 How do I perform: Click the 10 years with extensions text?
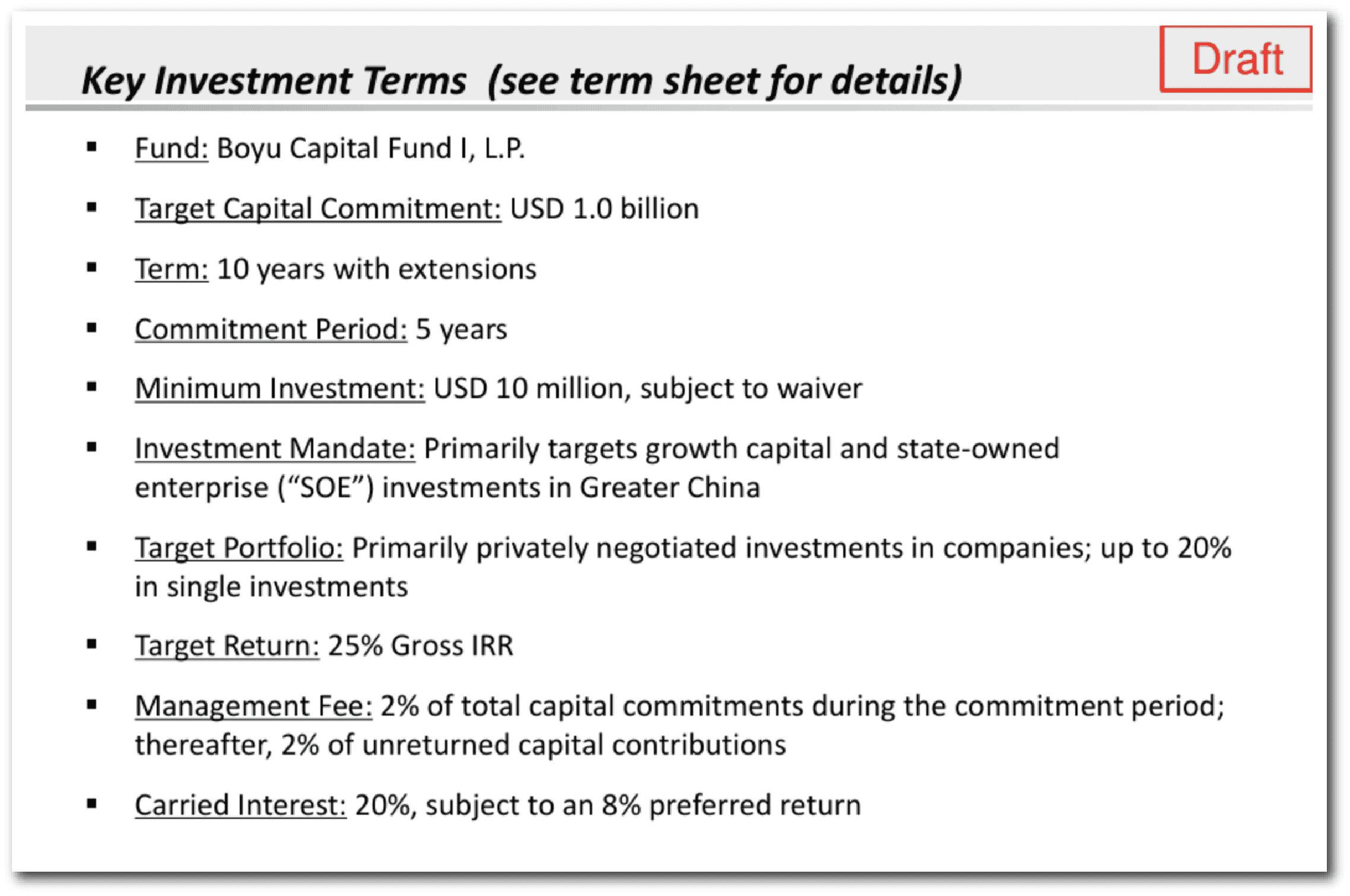pos(377,269)
